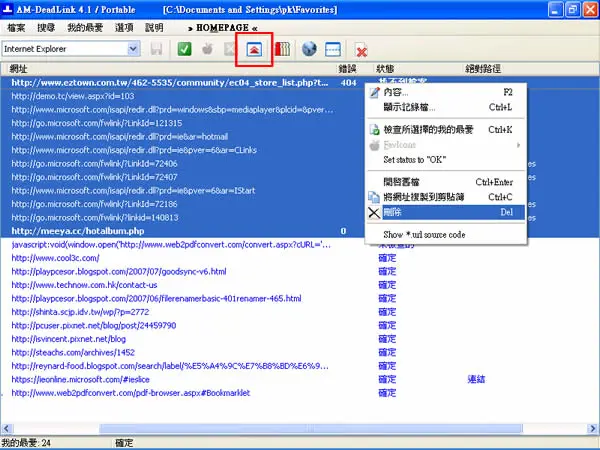Open the globe internal browser icon
Viewport: 600px width, 450px height.
[x=309, y=49]
